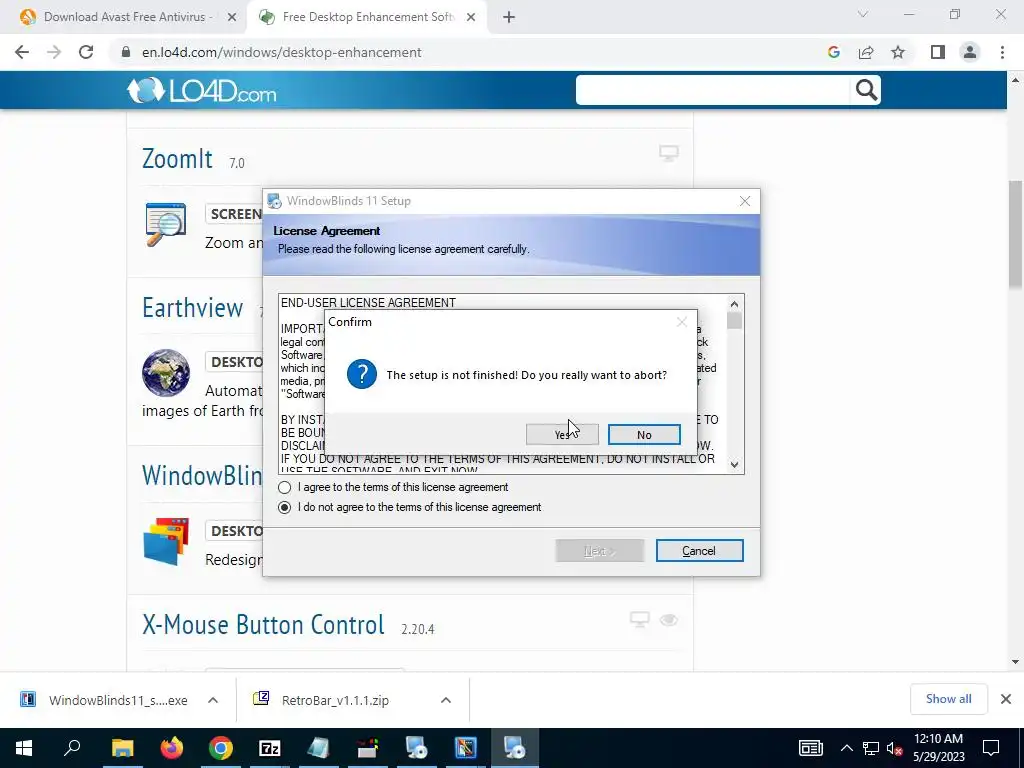1024x768 pixels.
Task: Expand WindowBlinds11 download options chevron
Action: click(213, 700)
